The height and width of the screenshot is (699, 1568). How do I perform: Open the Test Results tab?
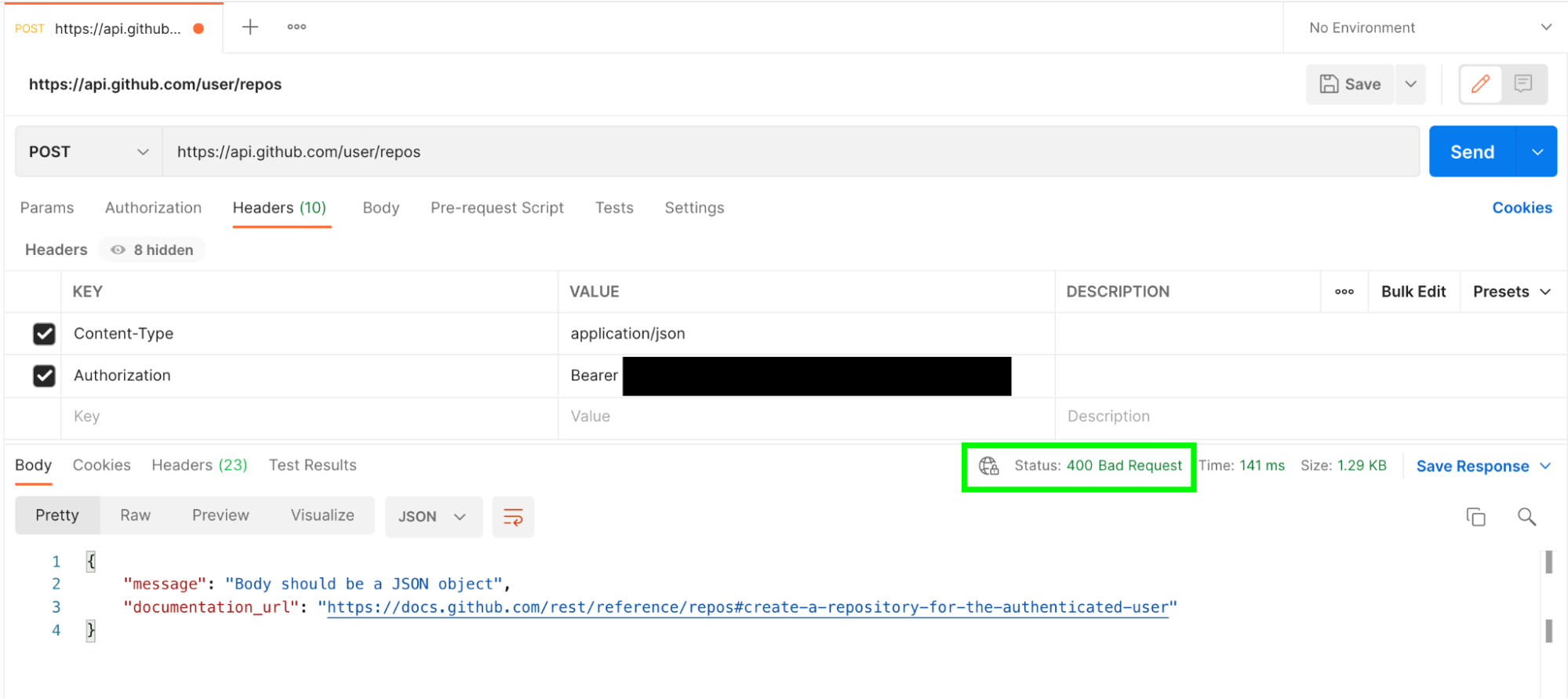tap(312, 465)
